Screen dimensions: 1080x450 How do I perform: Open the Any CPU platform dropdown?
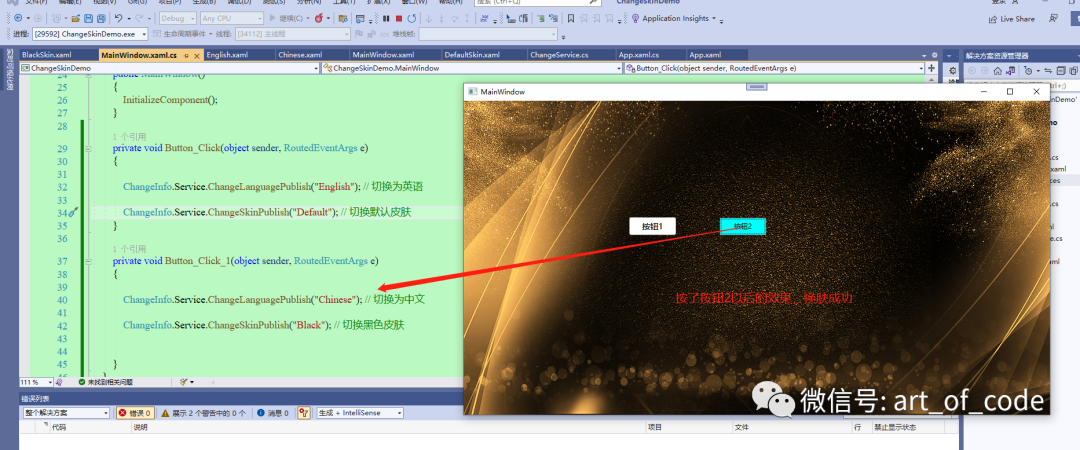pos(232,19)
